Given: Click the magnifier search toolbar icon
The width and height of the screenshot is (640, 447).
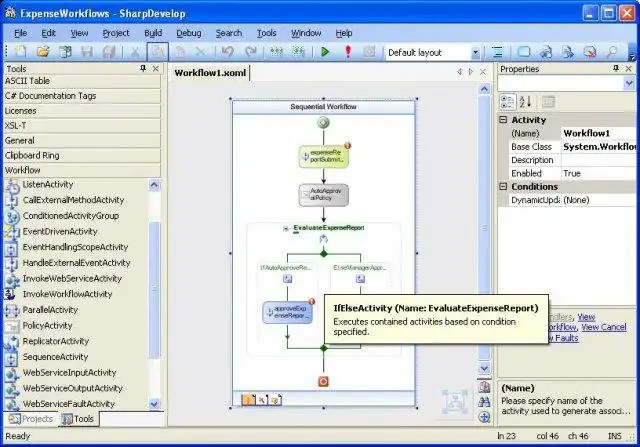Looking at the screenshot, I should tap(611, 52).
